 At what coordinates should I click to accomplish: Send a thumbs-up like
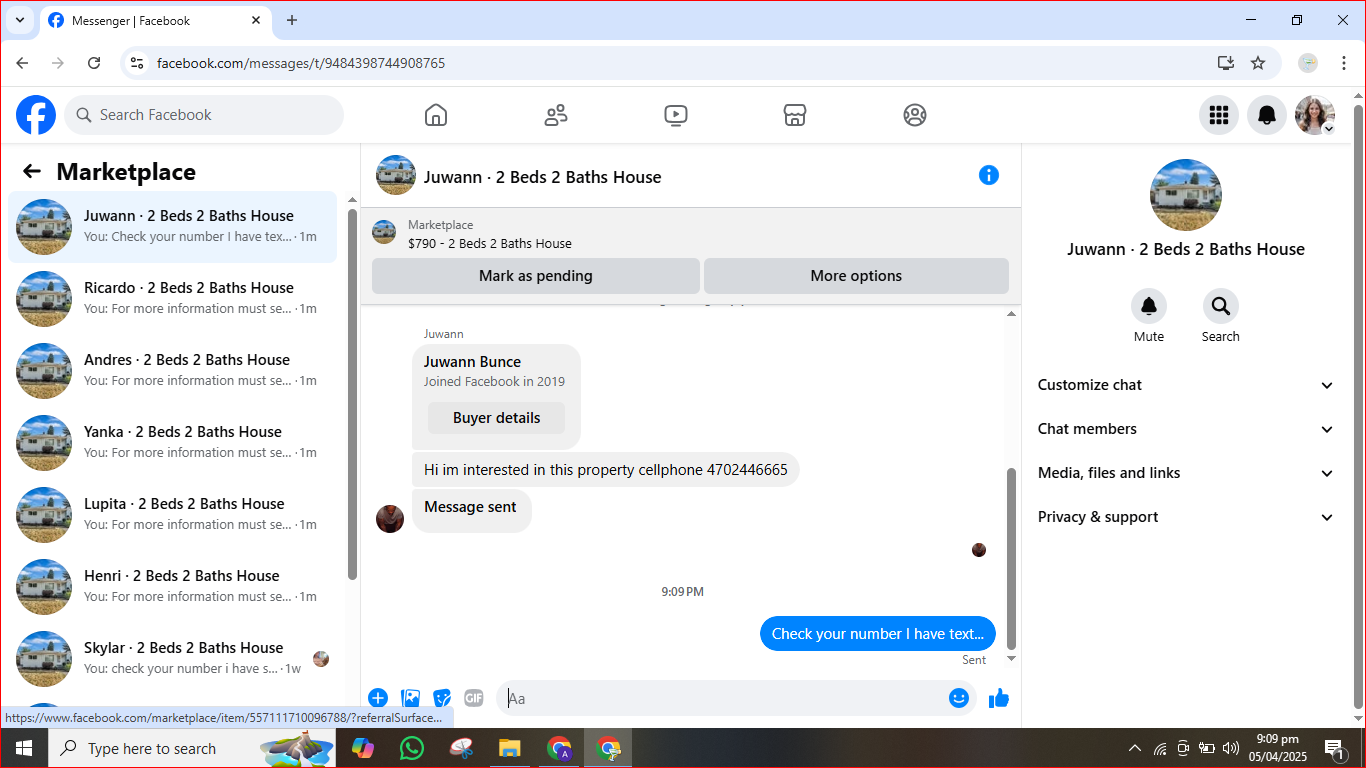(x=999, y=698)
